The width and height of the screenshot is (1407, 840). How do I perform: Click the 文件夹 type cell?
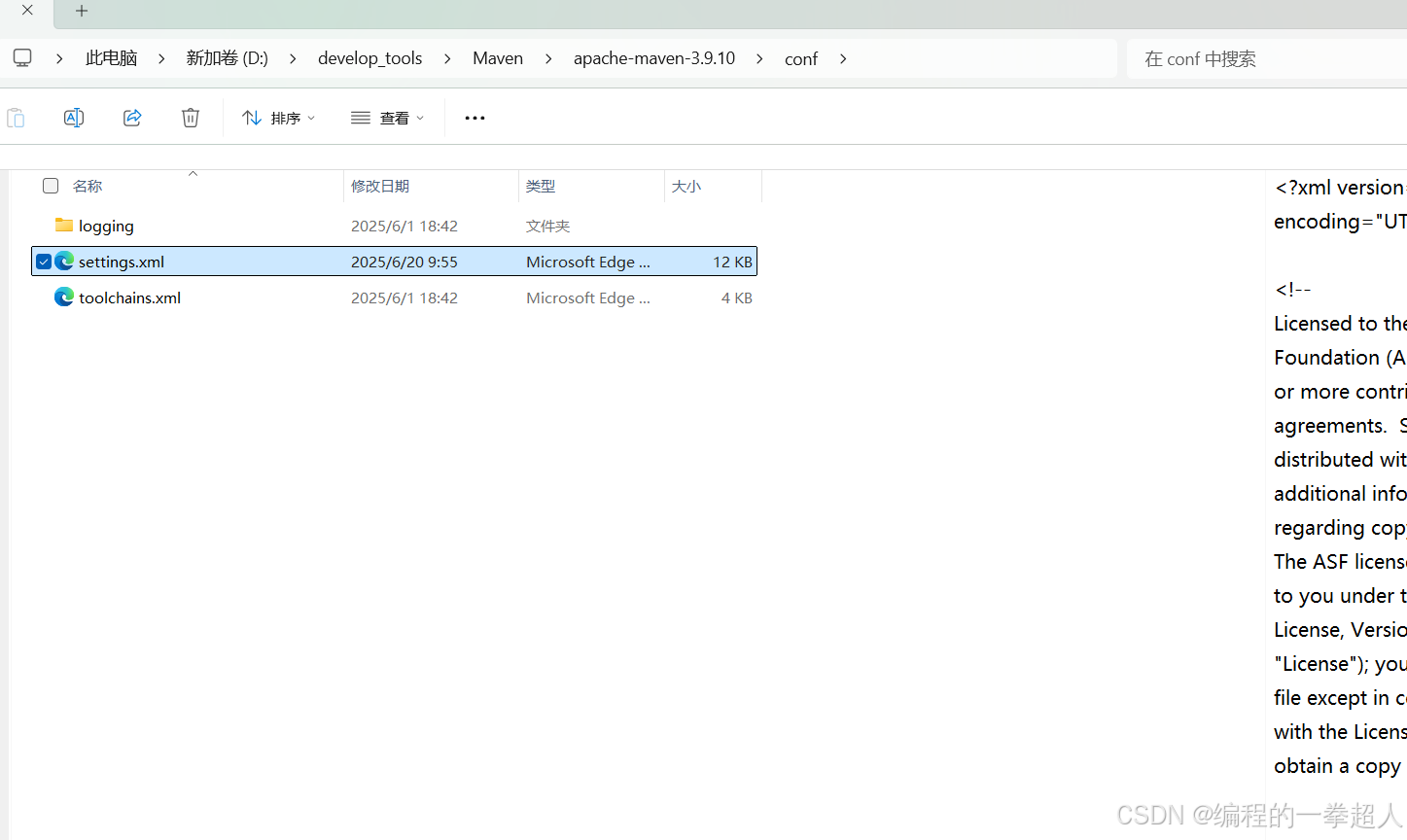pos(548,226)
